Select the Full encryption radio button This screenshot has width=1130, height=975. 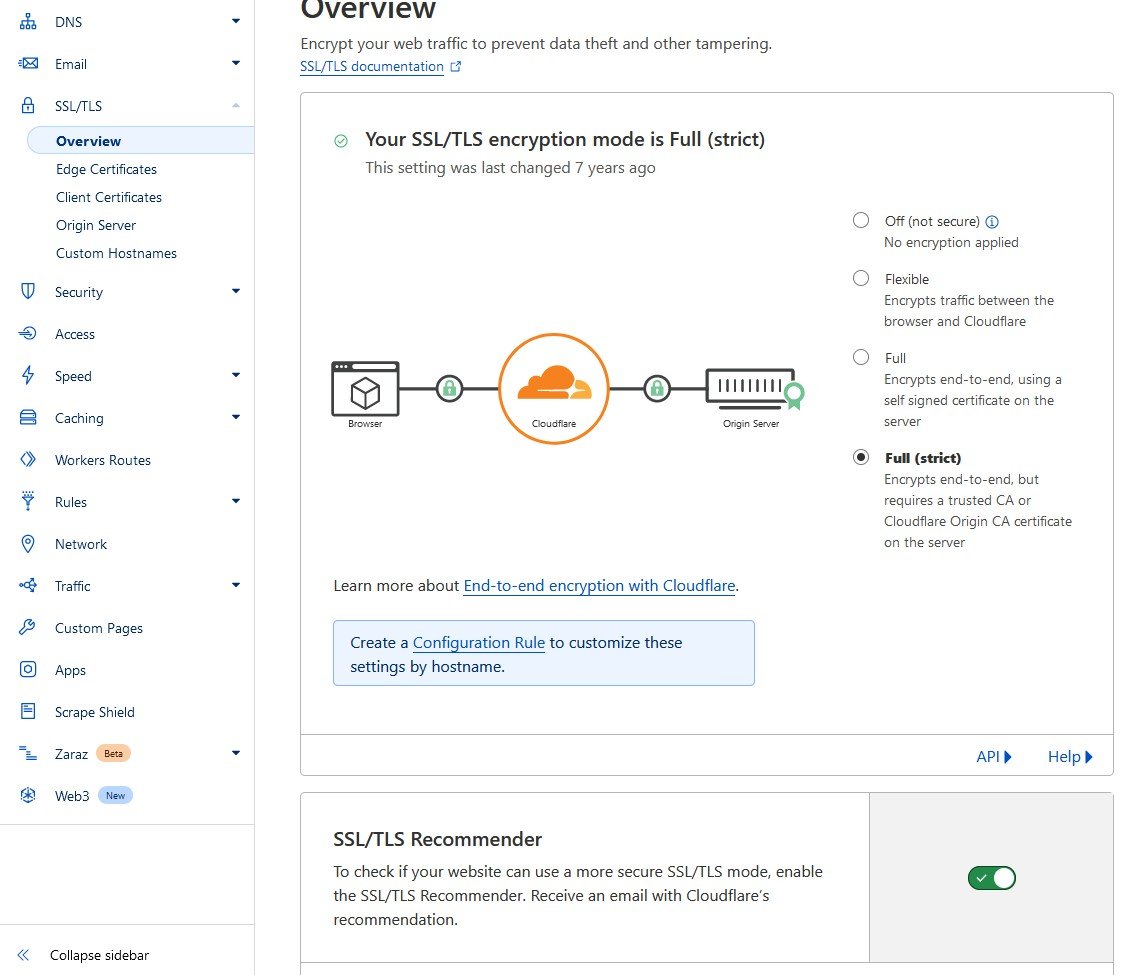[860, 357]
